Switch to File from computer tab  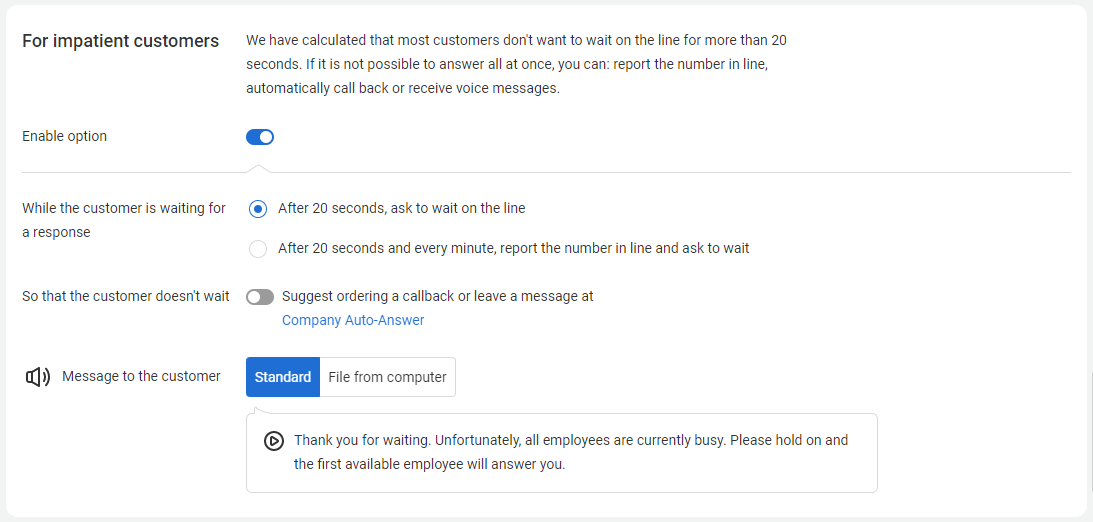387,377
